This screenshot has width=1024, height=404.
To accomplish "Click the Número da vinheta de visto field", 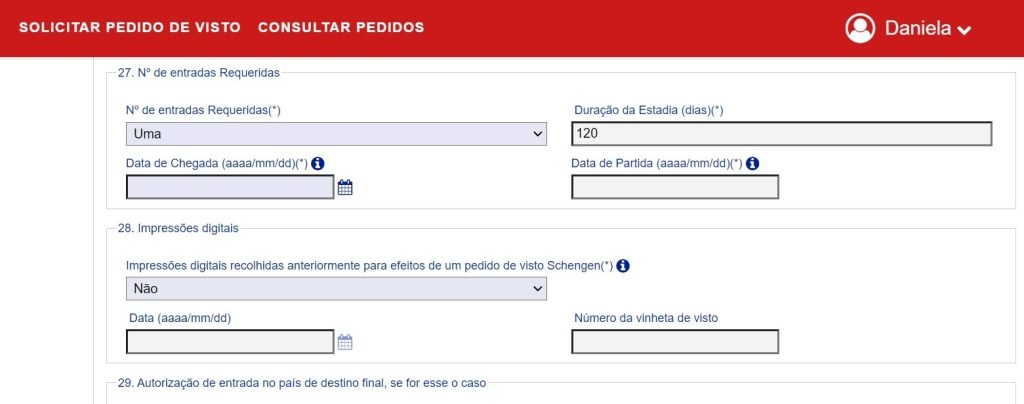I will click(x=675, y=342).
